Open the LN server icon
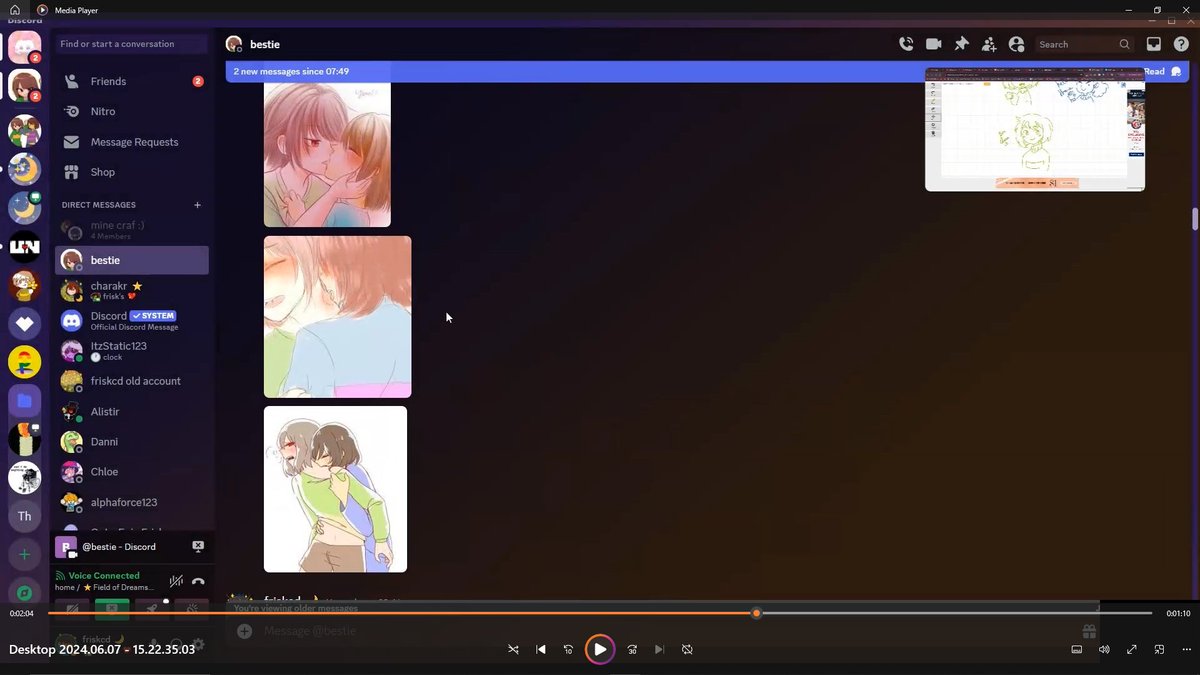 [24, 246]
